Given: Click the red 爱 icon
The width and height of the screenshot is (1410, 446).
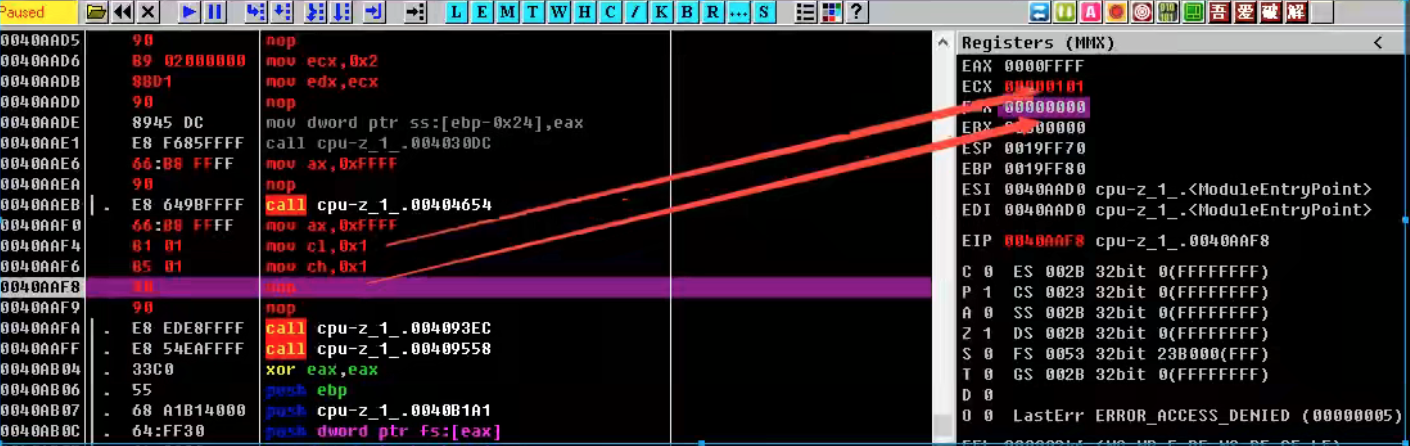Looking at the screenshot, I should [1245, 13].
